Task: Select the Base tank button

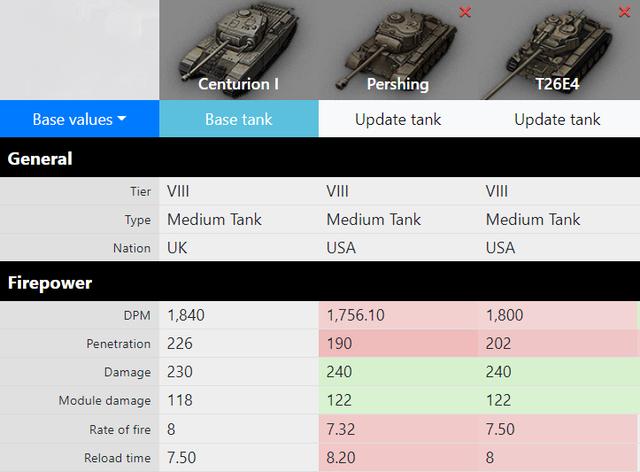Action: click(239, 119)
